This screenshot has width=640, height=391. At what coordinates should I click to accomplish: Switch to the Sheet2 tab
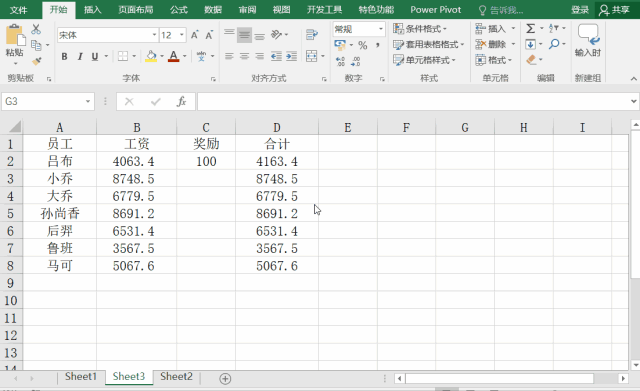pyautogui.click(x=176, y=376)
